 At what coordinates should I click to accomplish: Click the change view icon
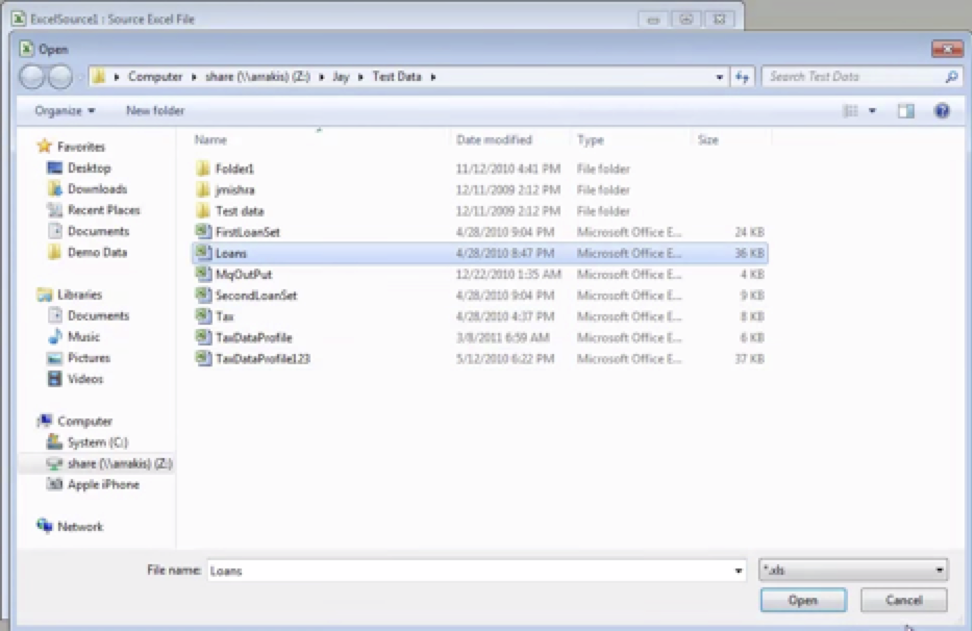click(x=851, y=111)
